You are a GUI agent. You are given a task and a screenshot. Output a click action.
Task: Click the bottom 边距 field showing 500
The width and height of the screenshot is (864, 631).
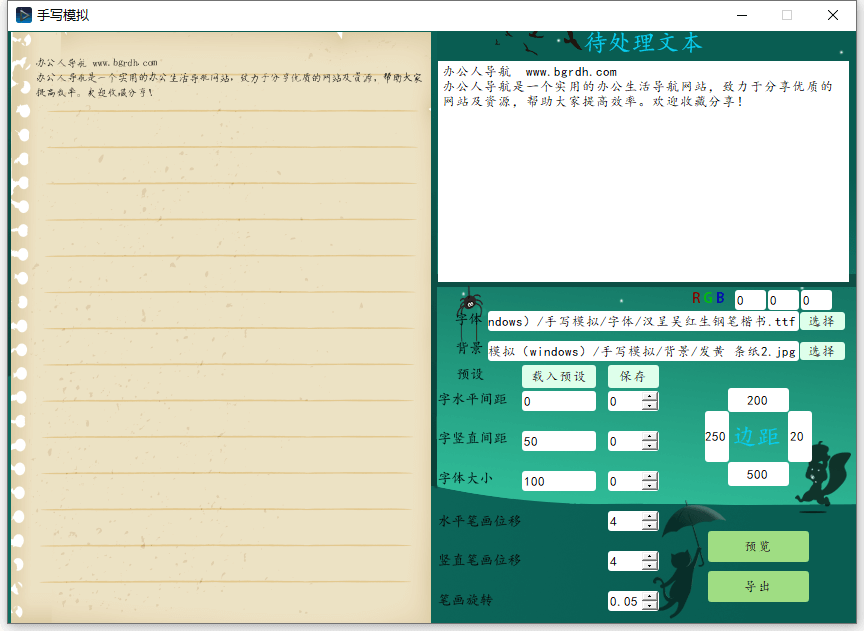click(x=757, y=474)
